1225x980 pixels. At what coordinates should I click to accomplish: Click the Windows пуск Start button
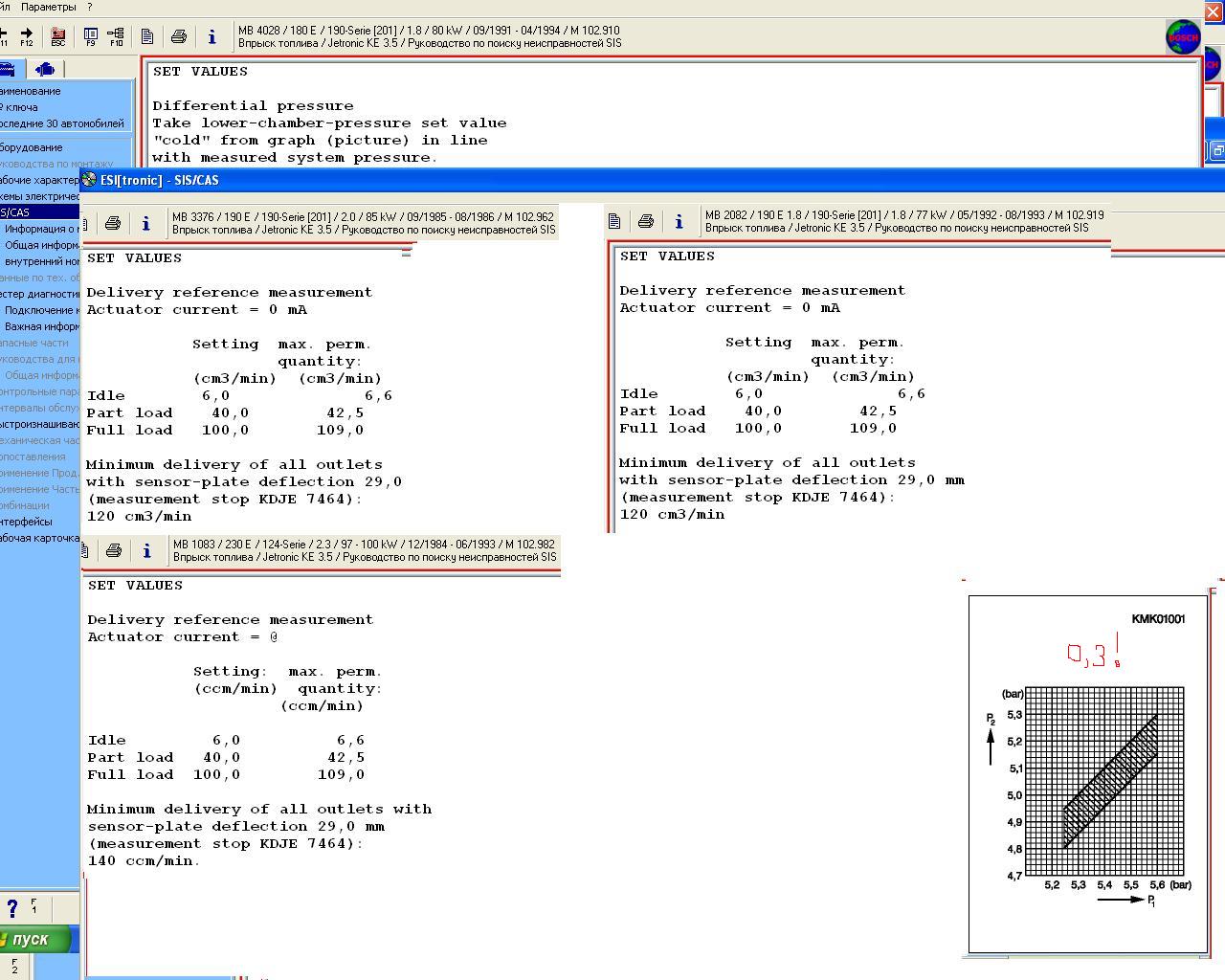click(35, 939)
